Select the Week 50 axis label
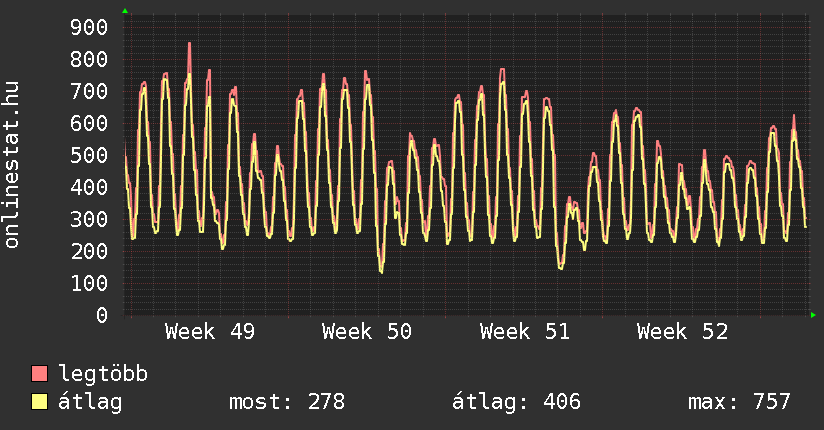The image size is (824, 430). click(x=367, y=332)
